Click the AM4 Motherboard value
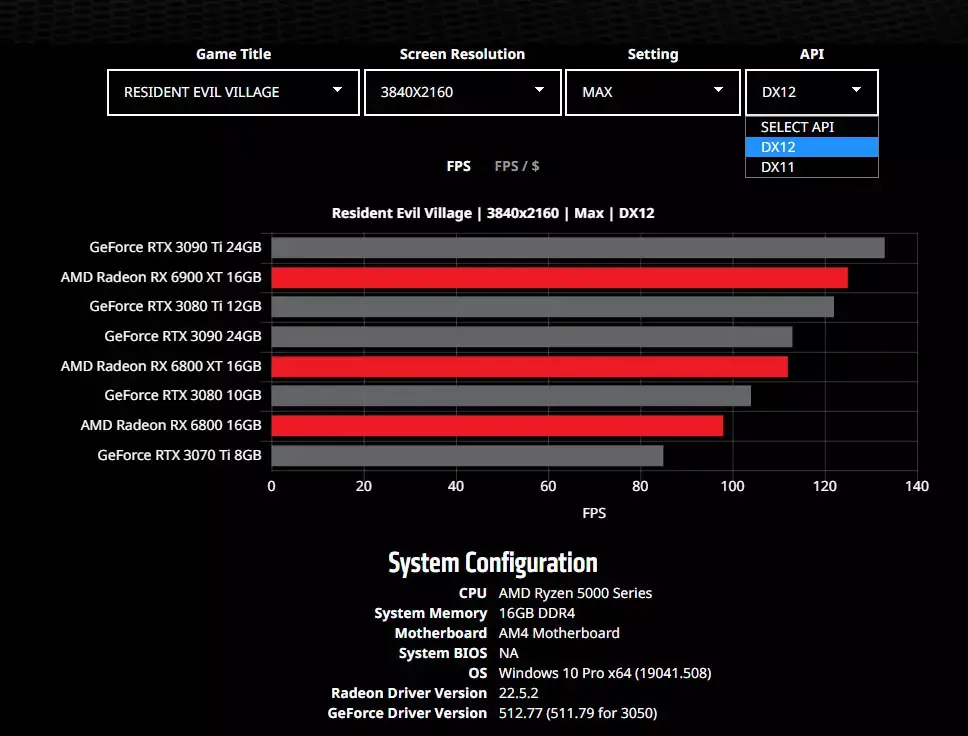The width and height of the screenshot is (968, 736). click(559, 633)
